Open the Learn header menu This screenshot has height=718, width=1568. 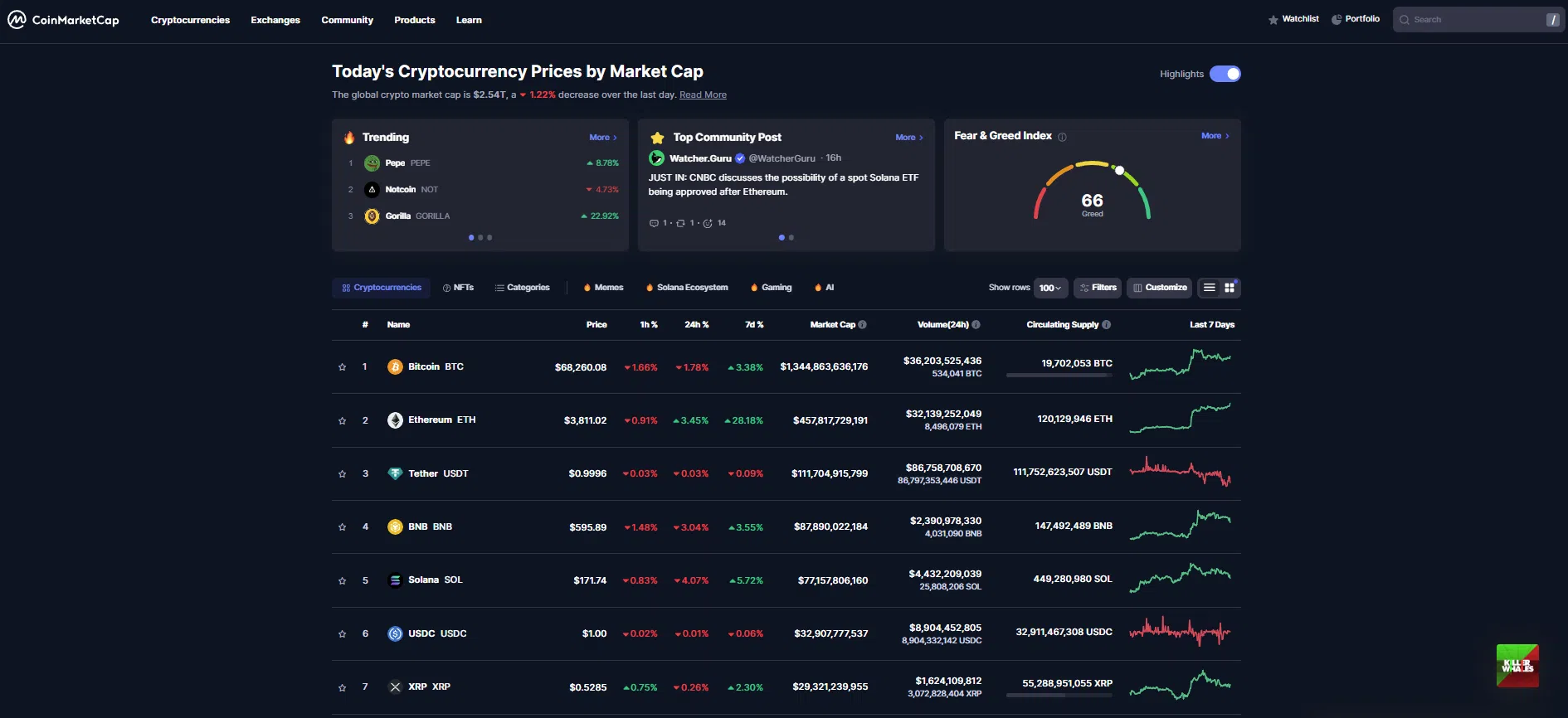click(469, 20)
